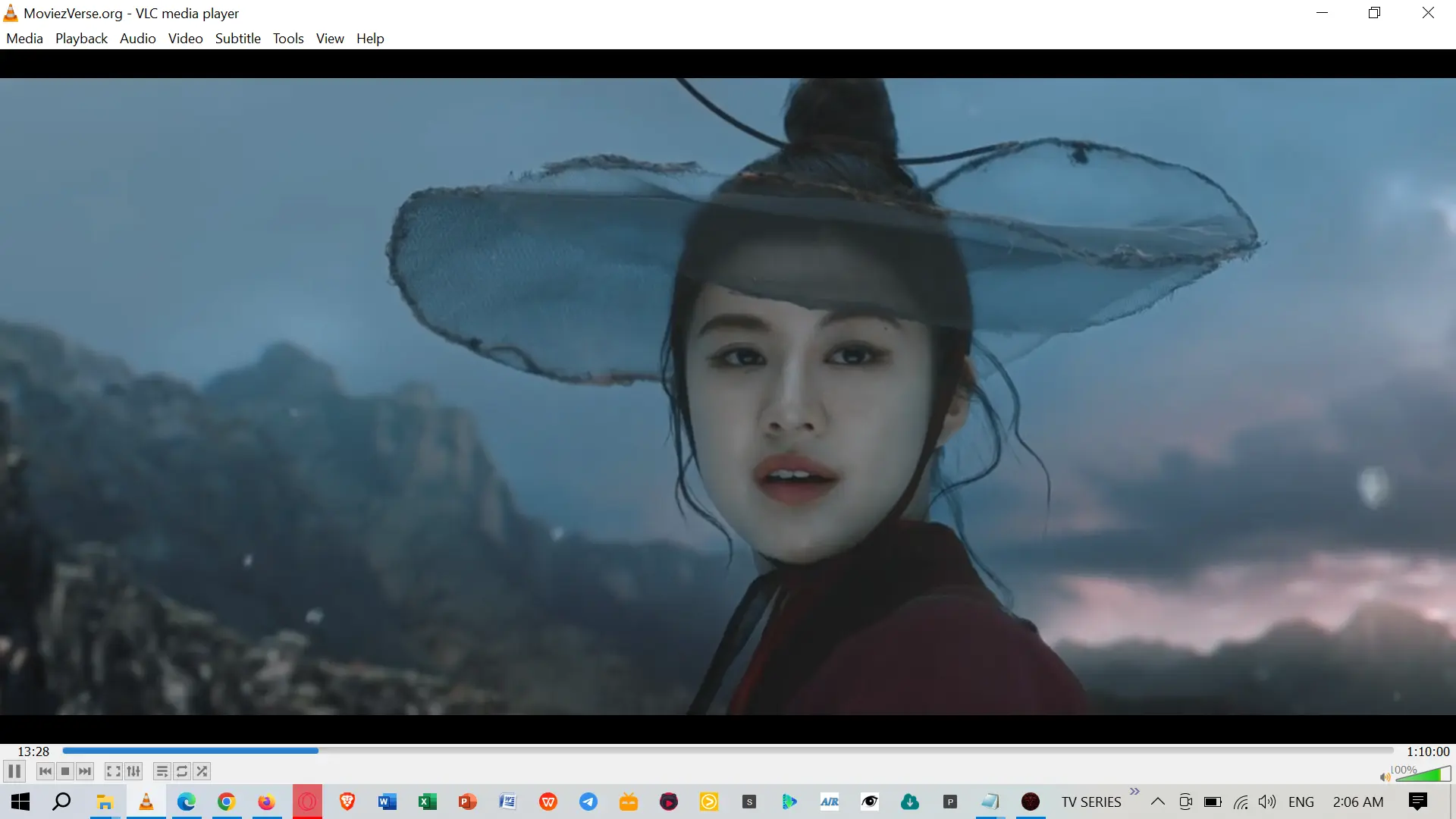Viewport: 1456px width, 819px height.
Task: Open the Media menu
Action: 24,38
